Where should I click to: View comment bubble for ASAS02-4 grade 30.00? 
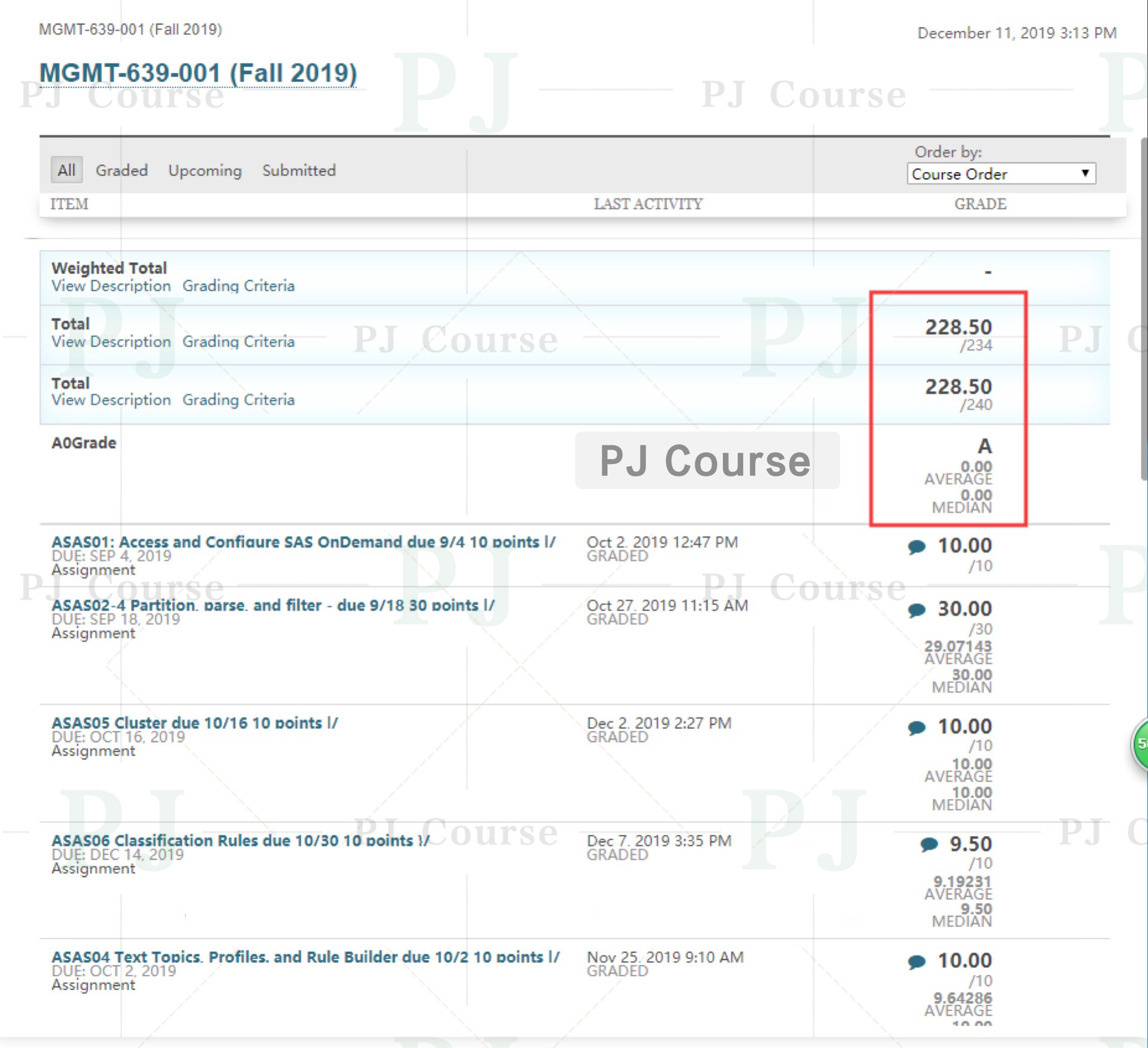pyautogui.click(x=917, y=610)
